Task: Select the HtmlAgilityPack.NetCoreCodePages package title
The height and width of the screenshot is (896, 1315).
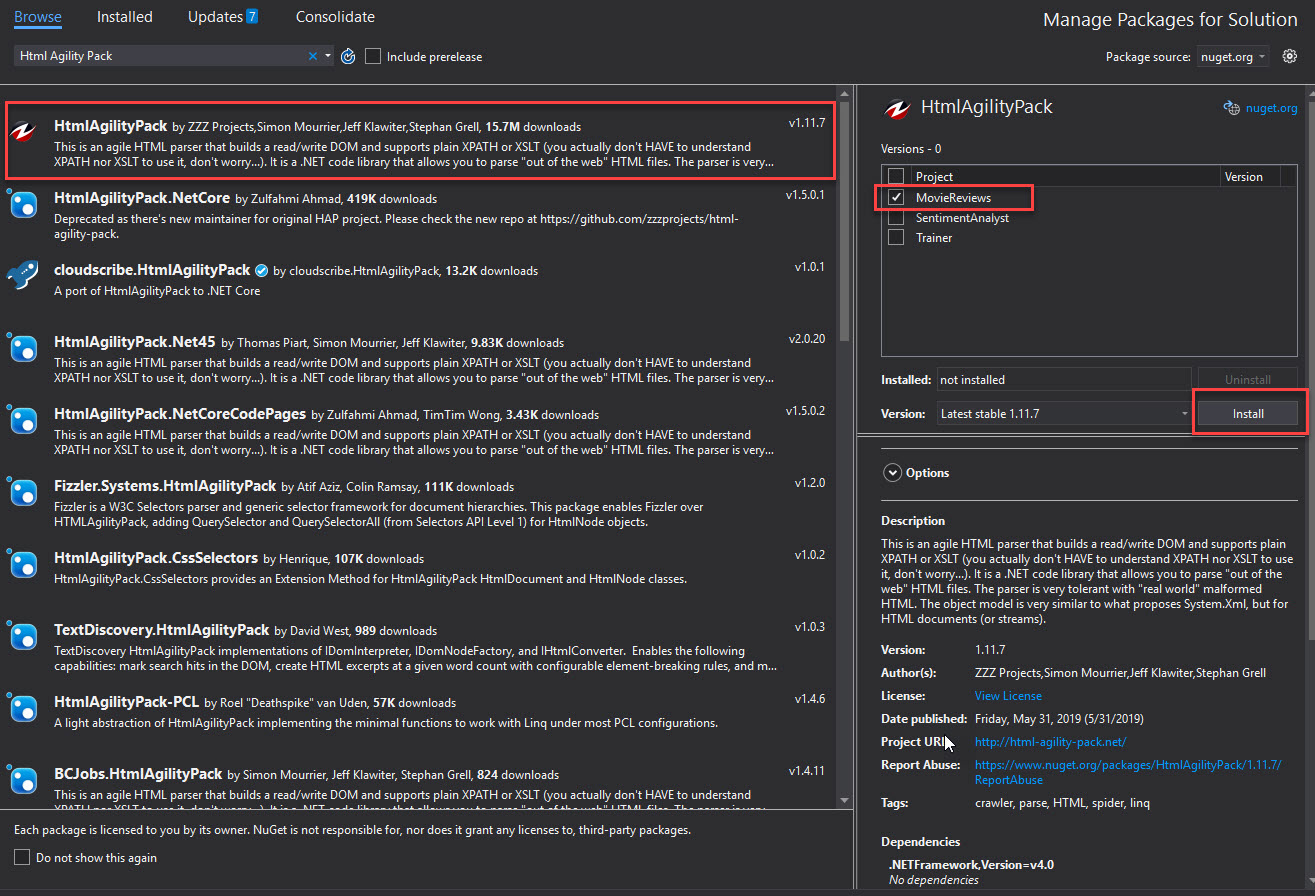Action: [180, 414]
